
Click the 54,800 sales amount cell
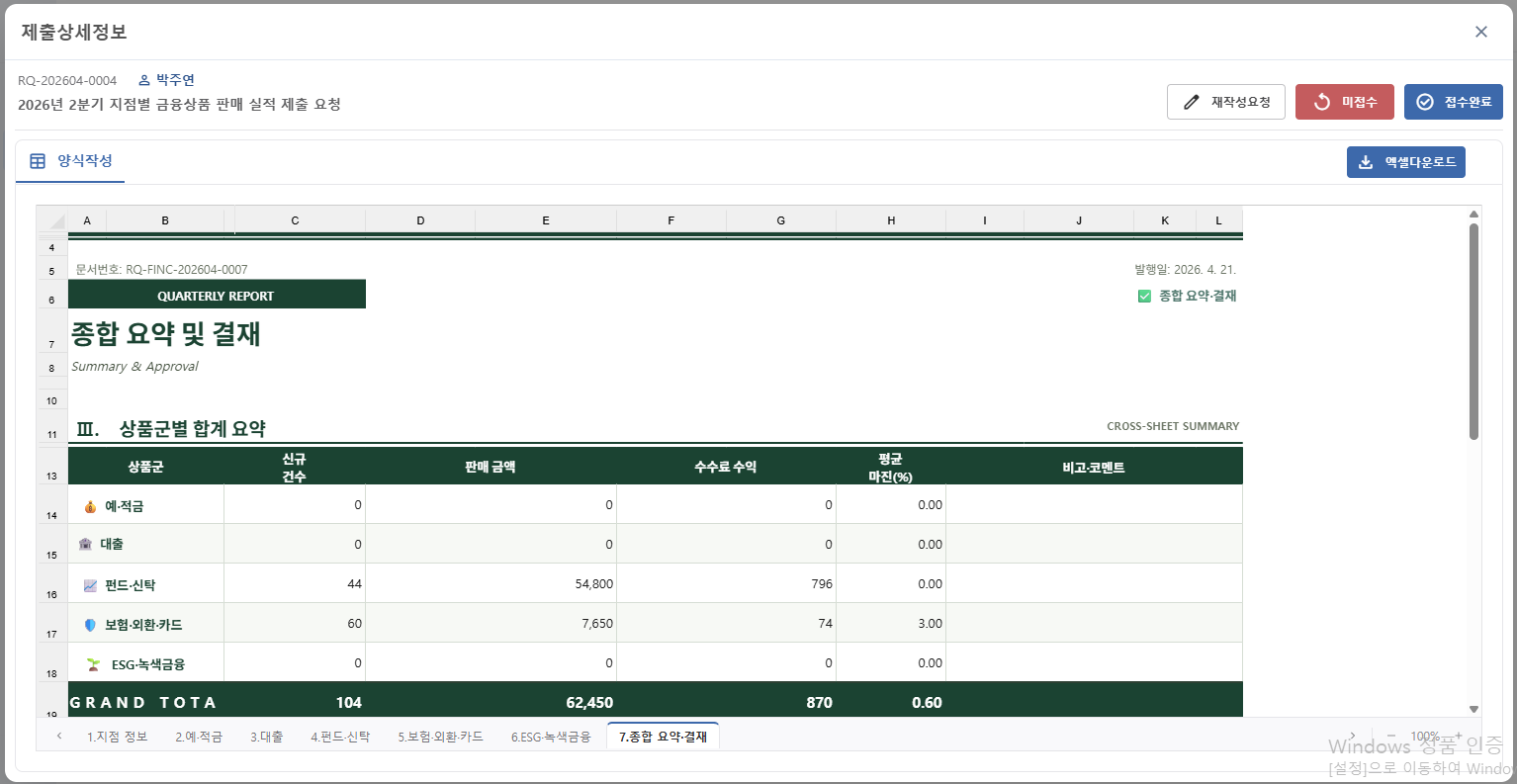coord(491,583)
